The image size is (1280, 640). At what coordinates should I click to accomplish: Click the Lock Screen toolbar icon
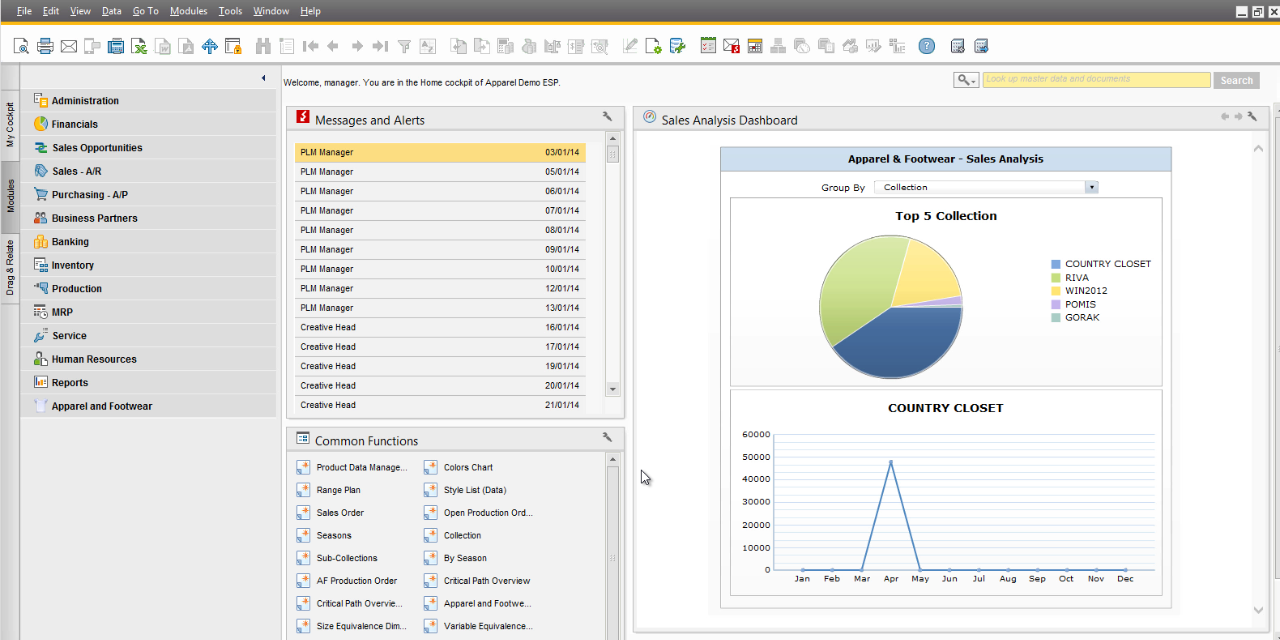pos(233,46)
